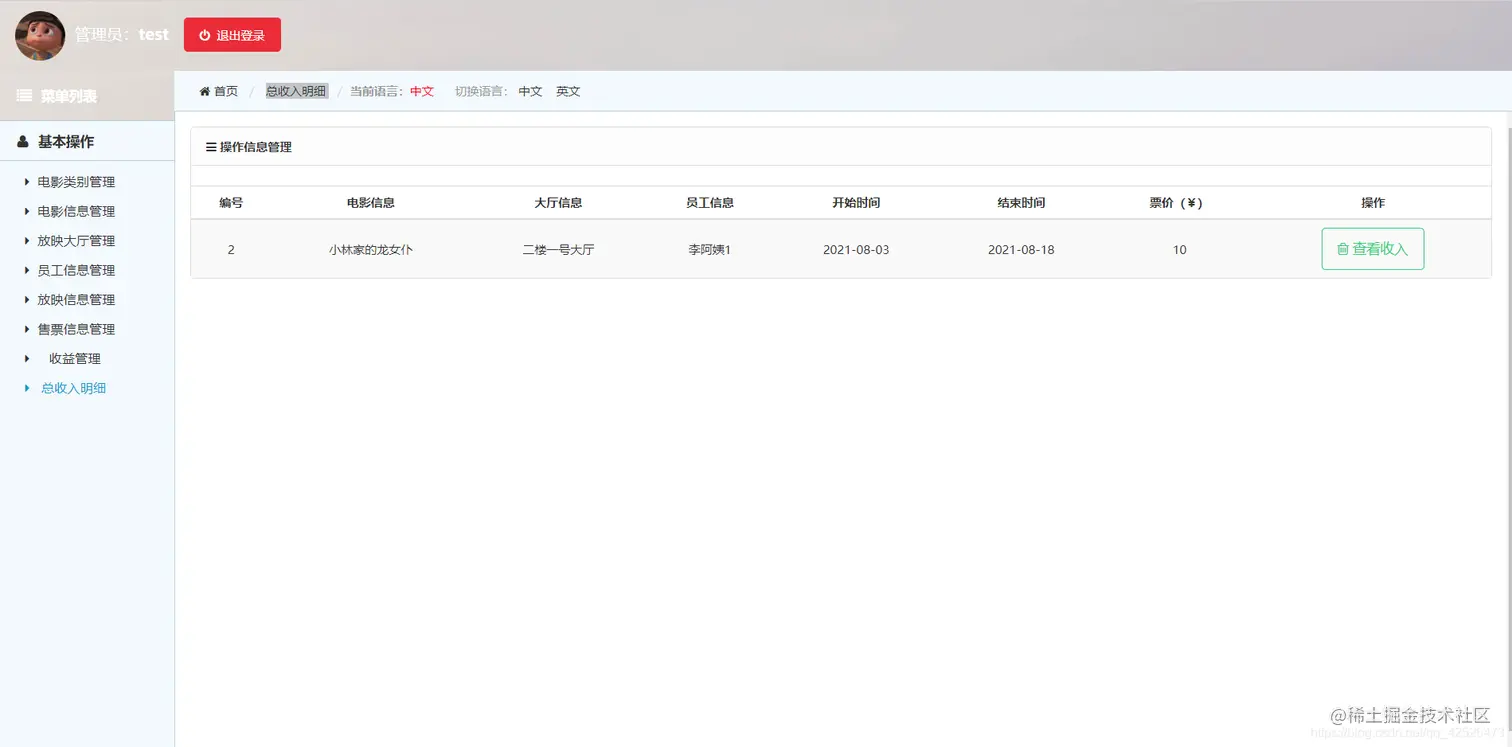Click the 操作信息管理 panel title
This screenshot has height=747, width=1512.
[256, 147]
